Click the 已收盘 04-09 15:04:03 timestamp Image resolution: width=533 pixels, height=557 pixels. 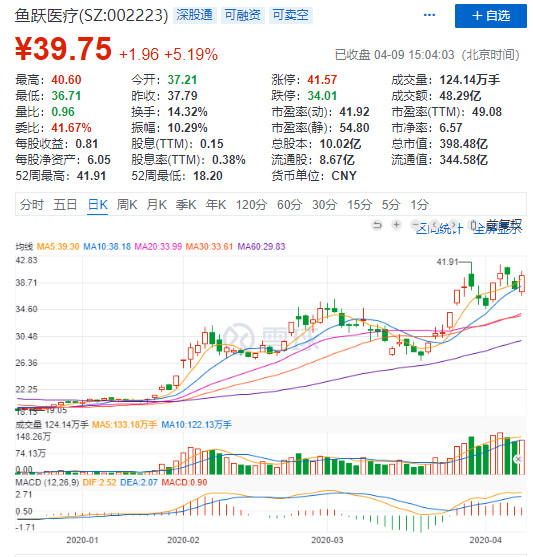coord(394,55)
